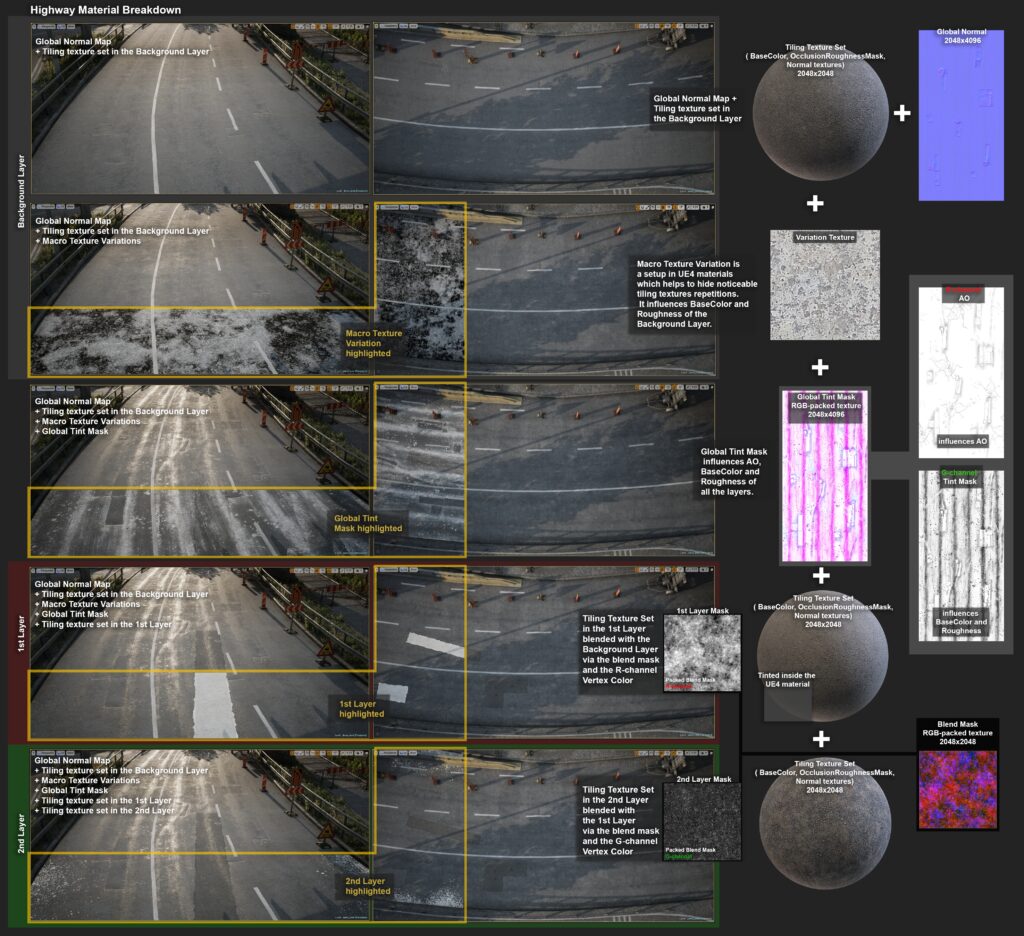Open the pink Global Tint Mask texture
This screenshot has height=936, width=1024.
(825, 476)
